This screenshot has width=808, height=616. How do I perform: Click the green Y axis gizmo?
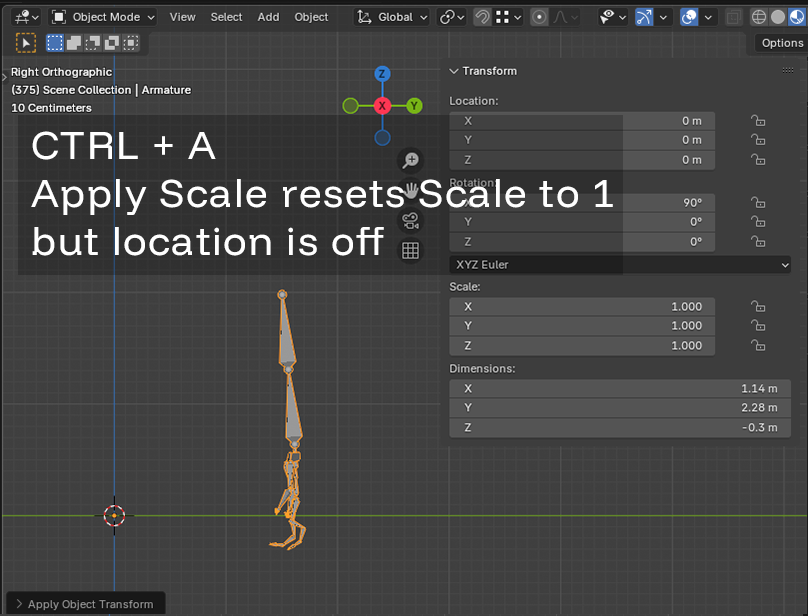414,106
